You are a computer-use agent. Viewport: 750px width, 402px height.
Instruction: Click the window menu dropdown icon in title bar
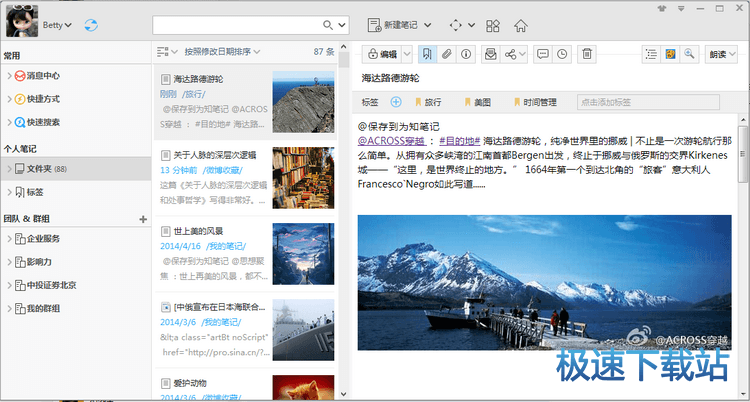click(681, 8)
